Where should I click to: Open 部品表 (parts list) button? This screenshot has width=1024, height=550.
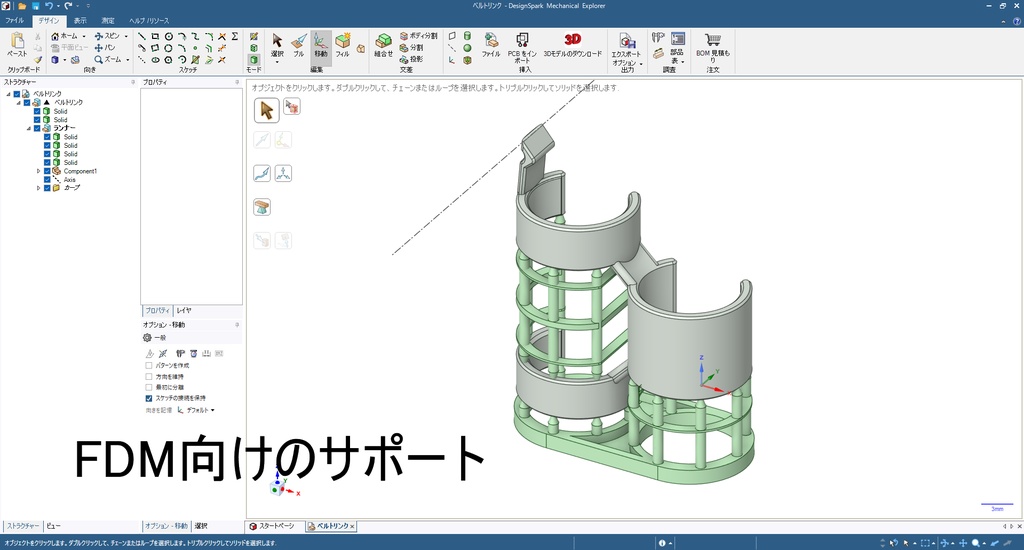(677, 48)
